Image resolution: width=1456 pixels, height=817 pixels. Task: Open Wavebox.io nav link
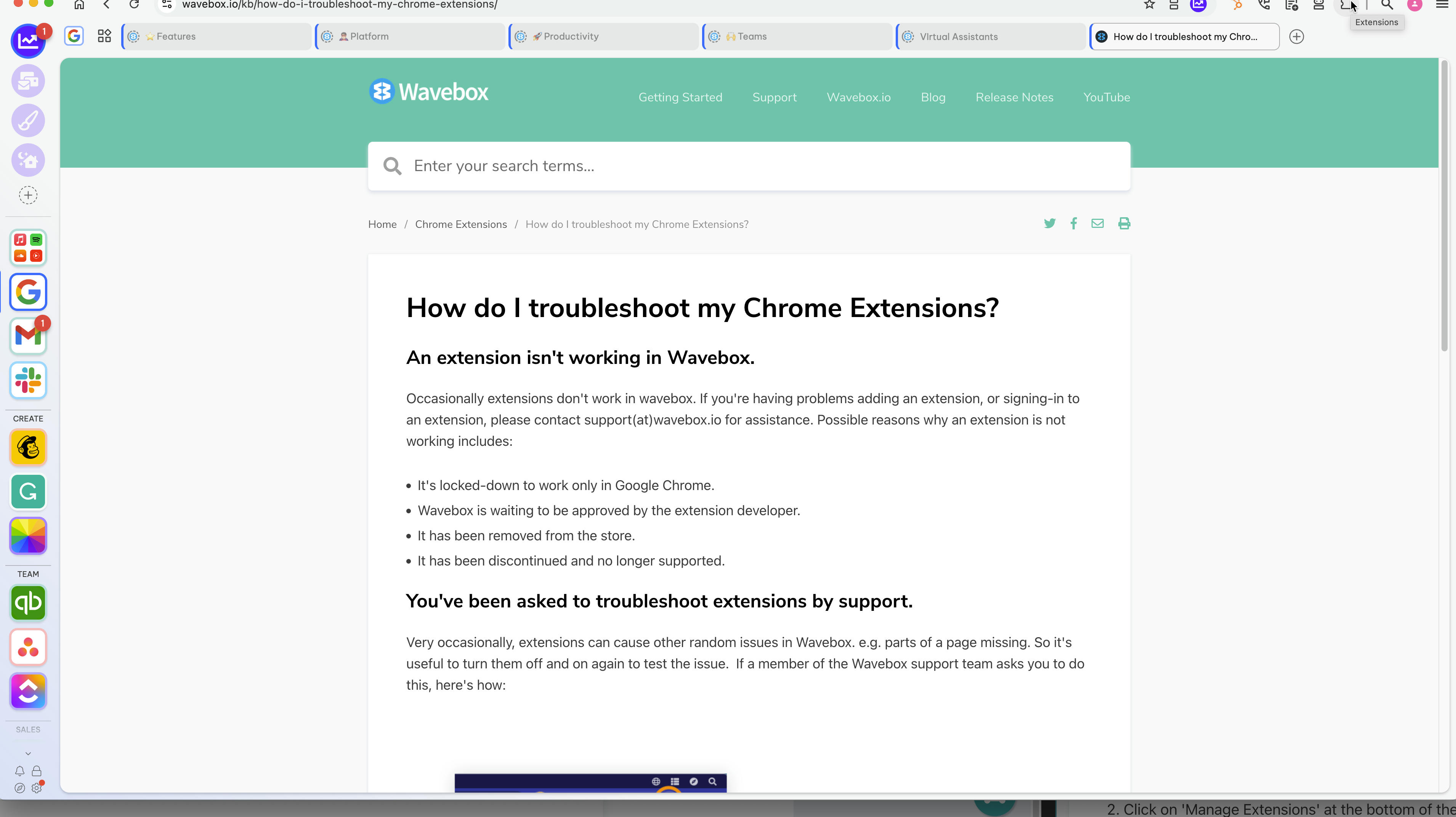tap(859, 97)
